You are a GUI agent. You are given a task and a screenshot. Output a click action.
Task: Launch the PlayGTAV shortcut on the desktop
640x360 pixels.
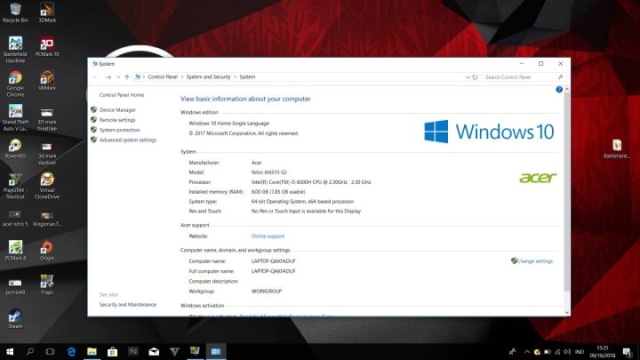click(x=15, y=186)
